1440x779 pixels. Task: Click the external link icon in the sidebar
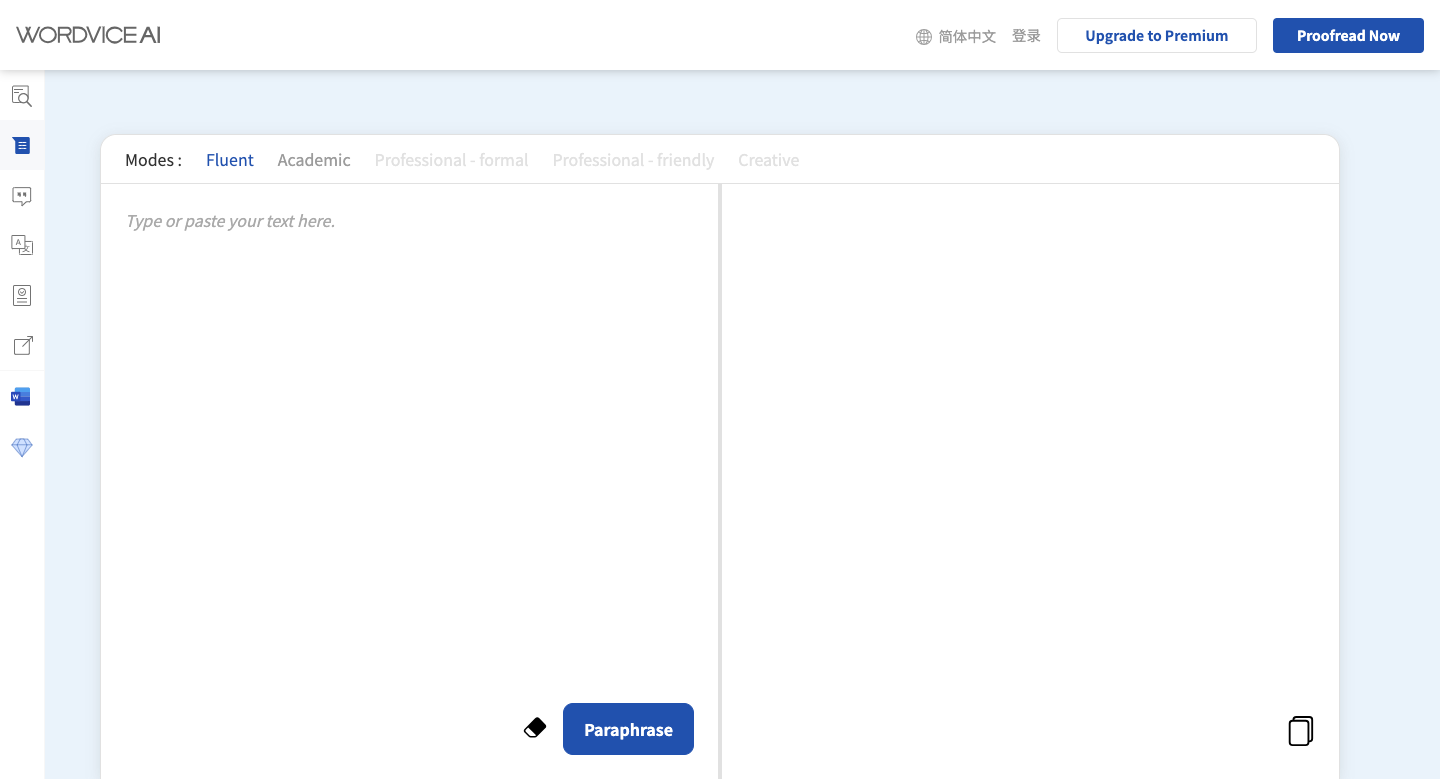point(22,346)
